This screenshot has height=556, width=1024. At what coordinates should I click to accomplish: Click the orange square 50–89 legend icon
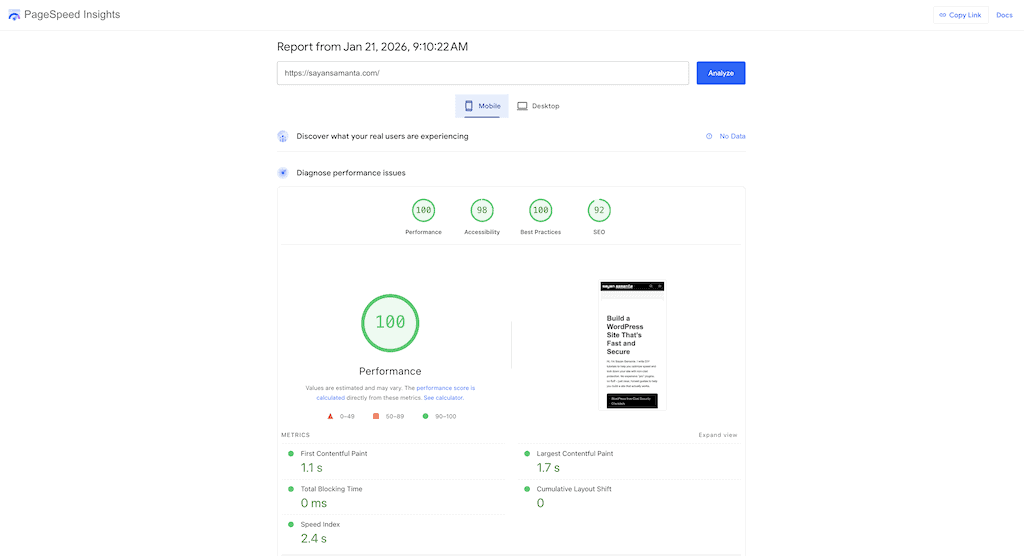pos(376,416)
